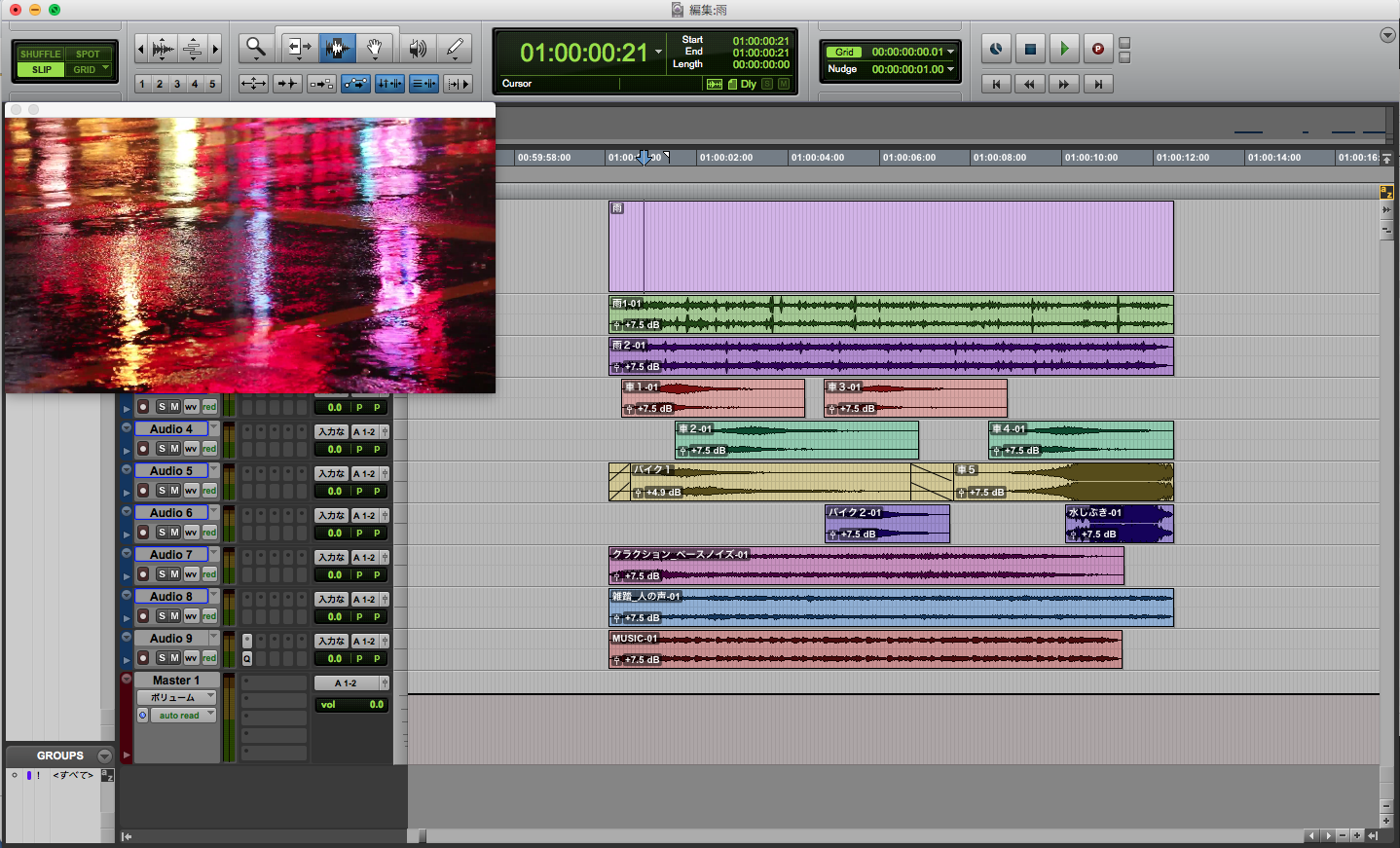This screenshot has height=848, width=1400.
Task: Click timeline ruler at 01:00:06:00
Action: click(908, 158)
